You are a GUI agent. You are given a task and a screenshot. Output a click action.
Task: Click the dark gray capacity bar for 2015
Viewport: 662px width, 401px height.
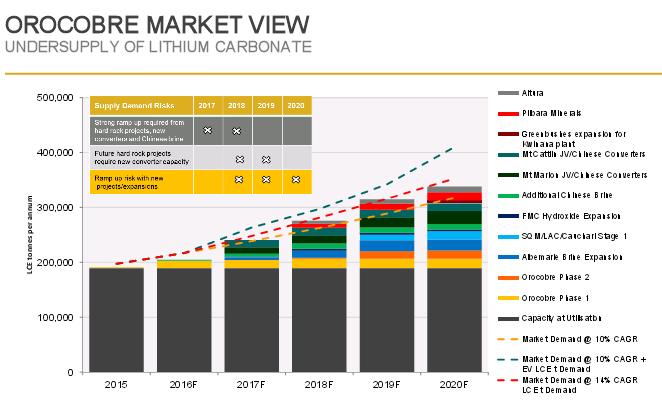pos(117,320)
